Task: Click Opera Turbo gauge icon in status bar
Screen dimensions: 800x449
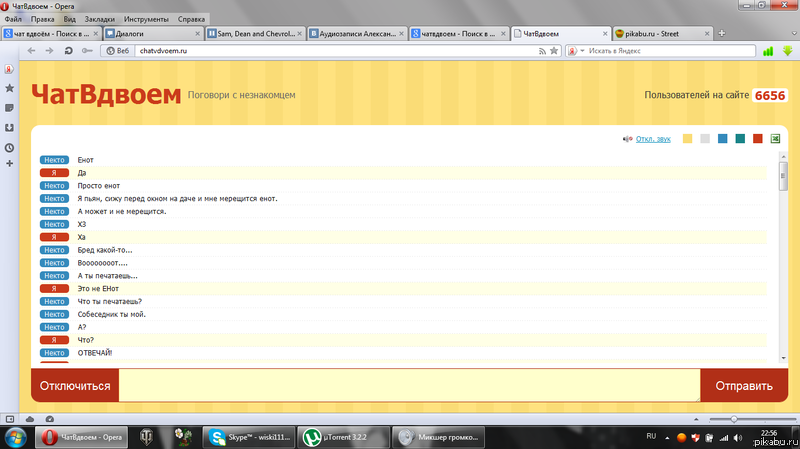Action: (49, 419)
